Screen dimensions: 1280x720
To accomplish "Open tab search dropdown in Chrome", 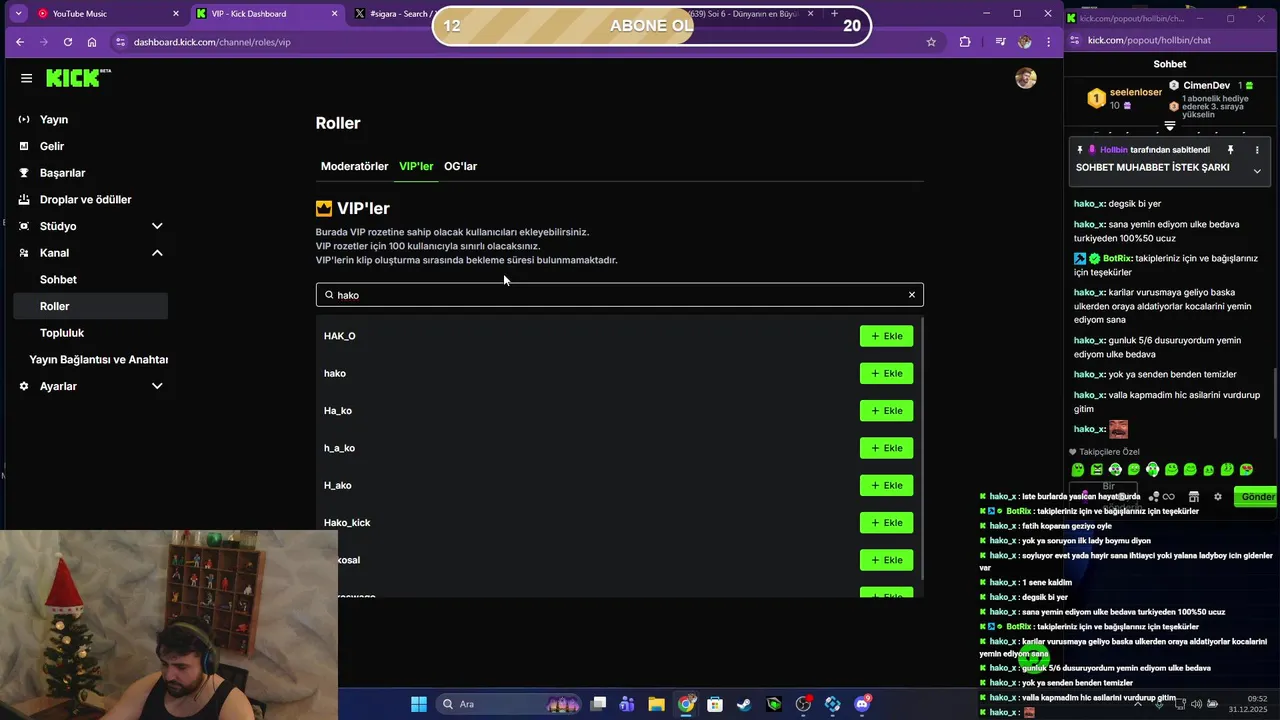I will tap(18, 14).
